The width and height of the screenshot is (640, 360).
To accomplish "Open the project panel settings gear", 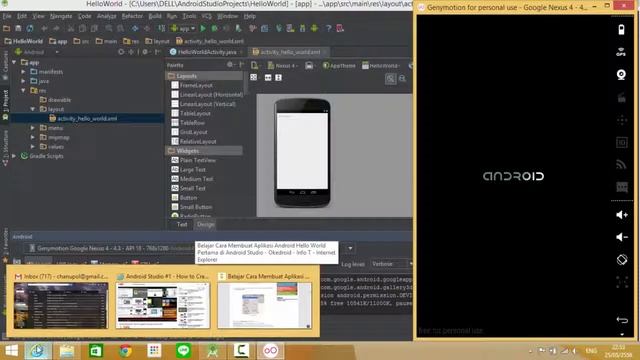I will tap(145, 52).
